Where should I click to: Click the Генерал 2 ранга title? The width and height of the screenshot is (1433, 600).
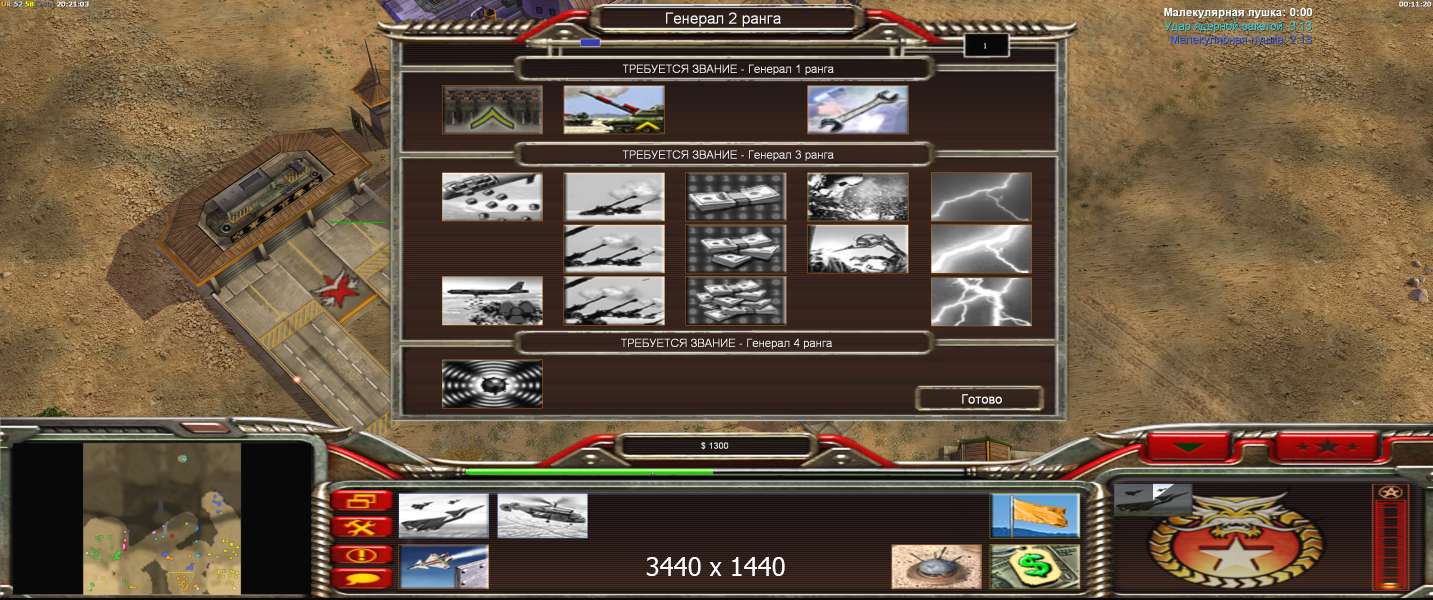click(723, 18)
